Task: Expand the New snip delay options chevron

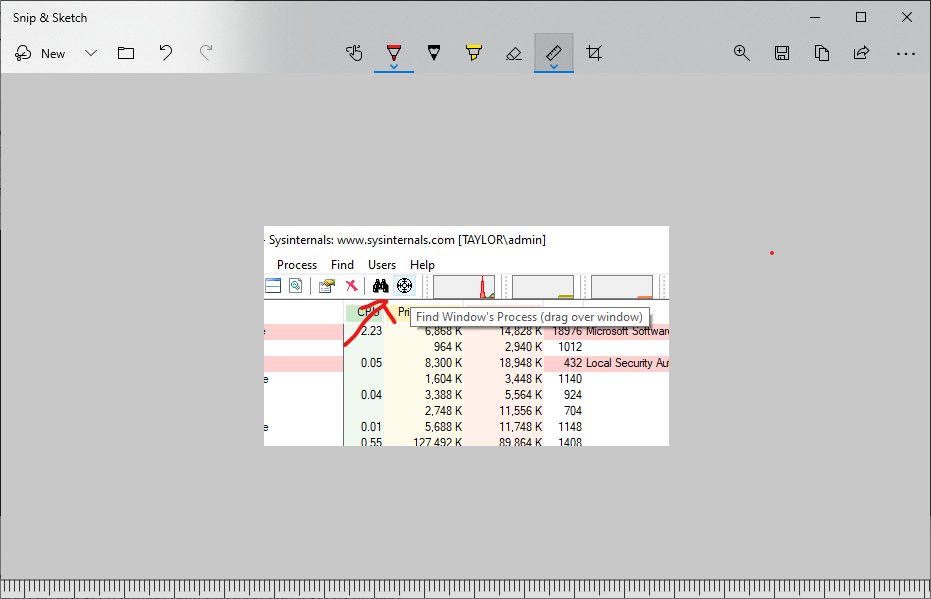Action: 91,53
